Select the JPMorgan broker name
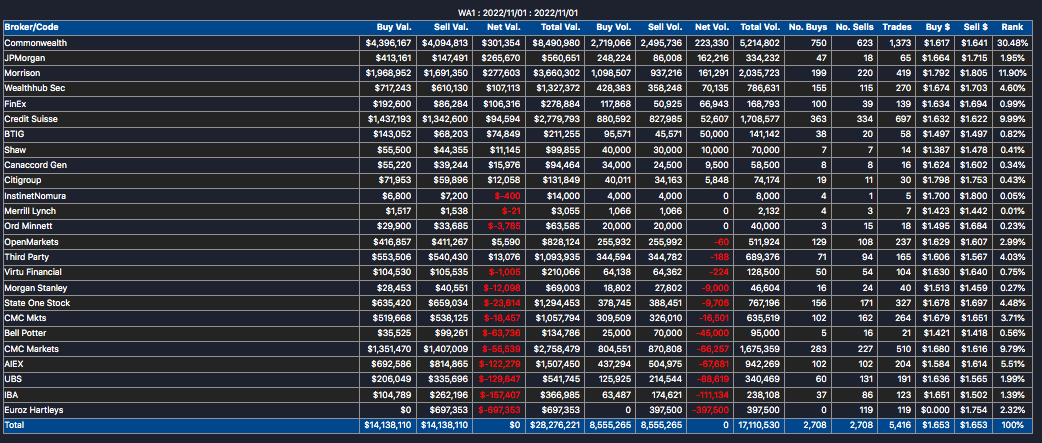 [x=23, y=58]
